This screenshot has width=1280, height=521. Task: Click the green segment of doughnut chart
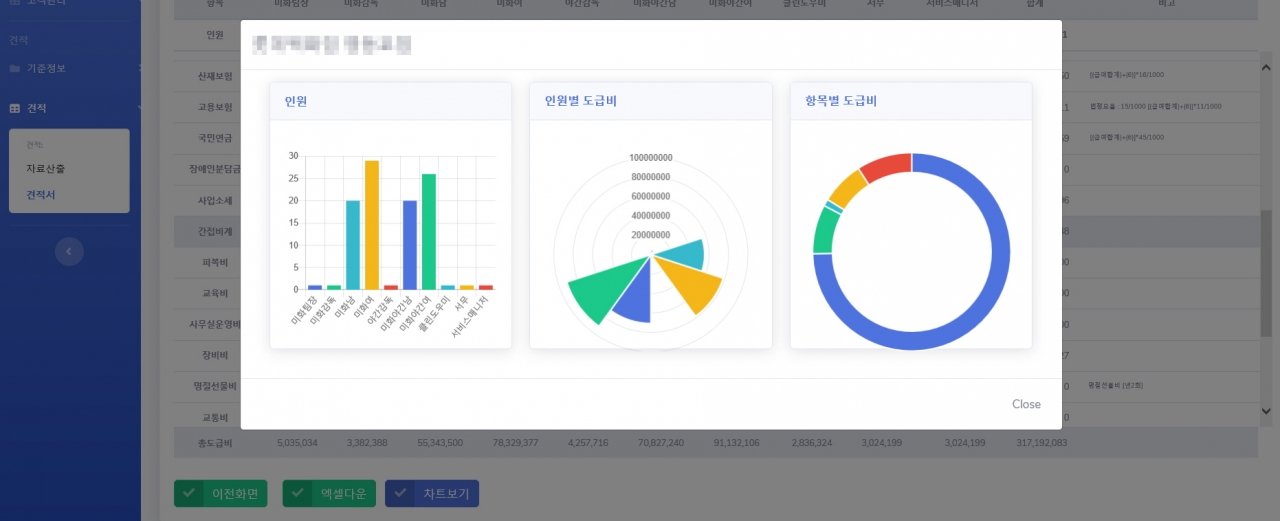pos(825,230)
